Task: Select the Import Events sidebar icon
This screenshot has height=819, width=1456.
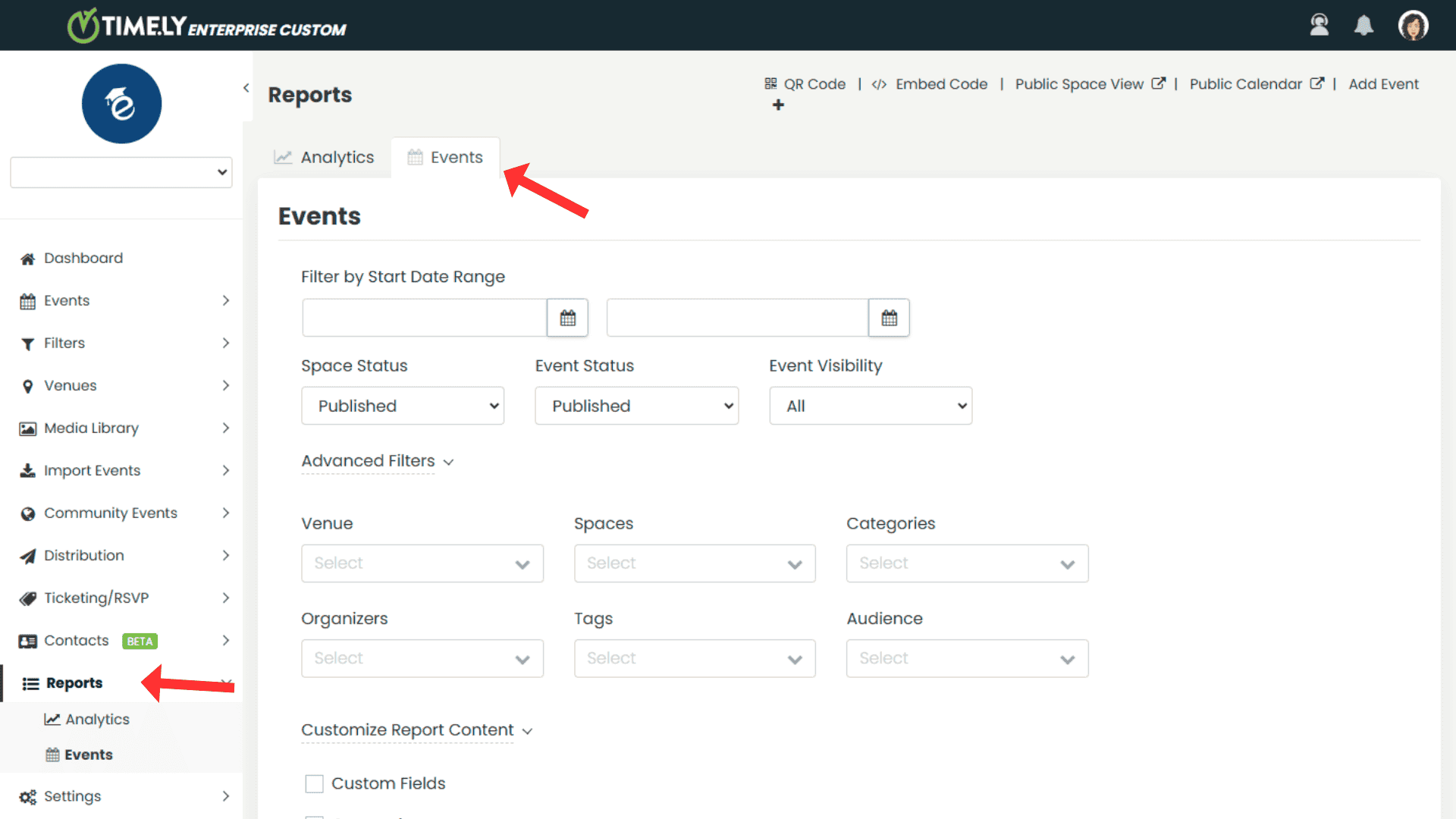Action: click(27, 470)
